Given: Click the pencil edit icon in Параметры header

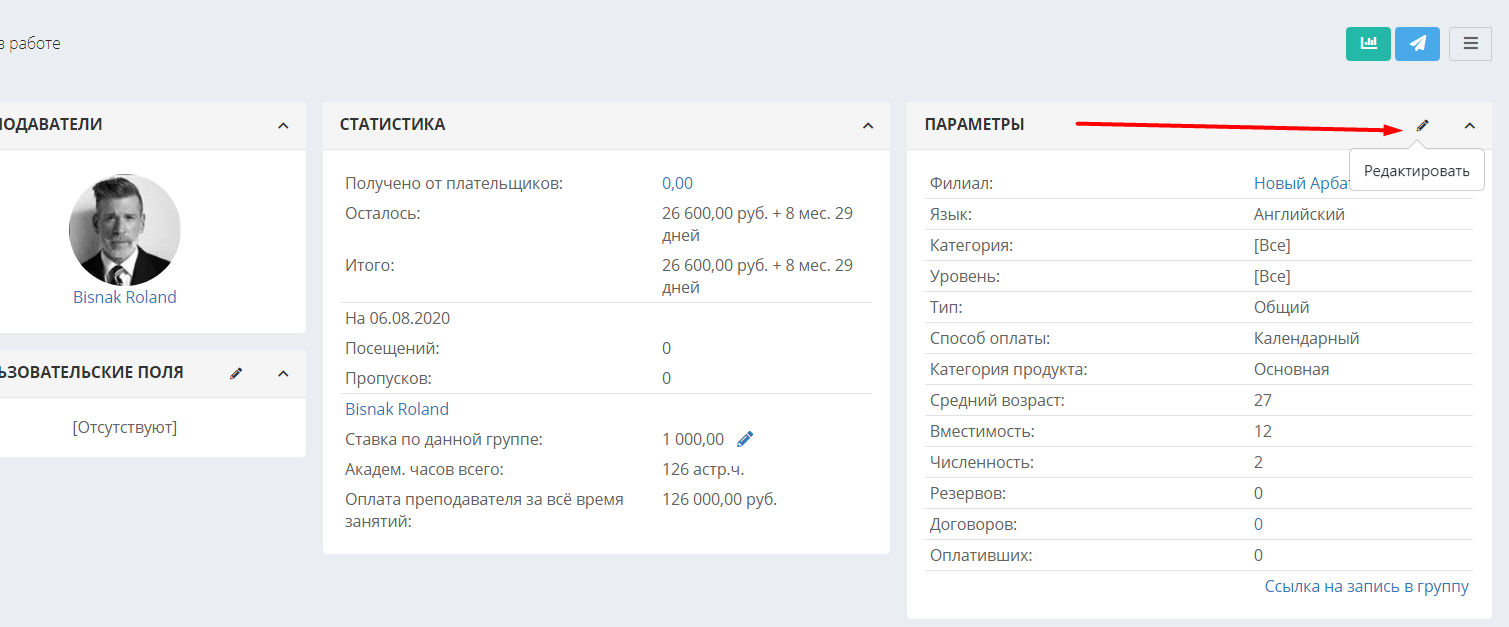Looking at the screenshot, I should [1423, 125].
